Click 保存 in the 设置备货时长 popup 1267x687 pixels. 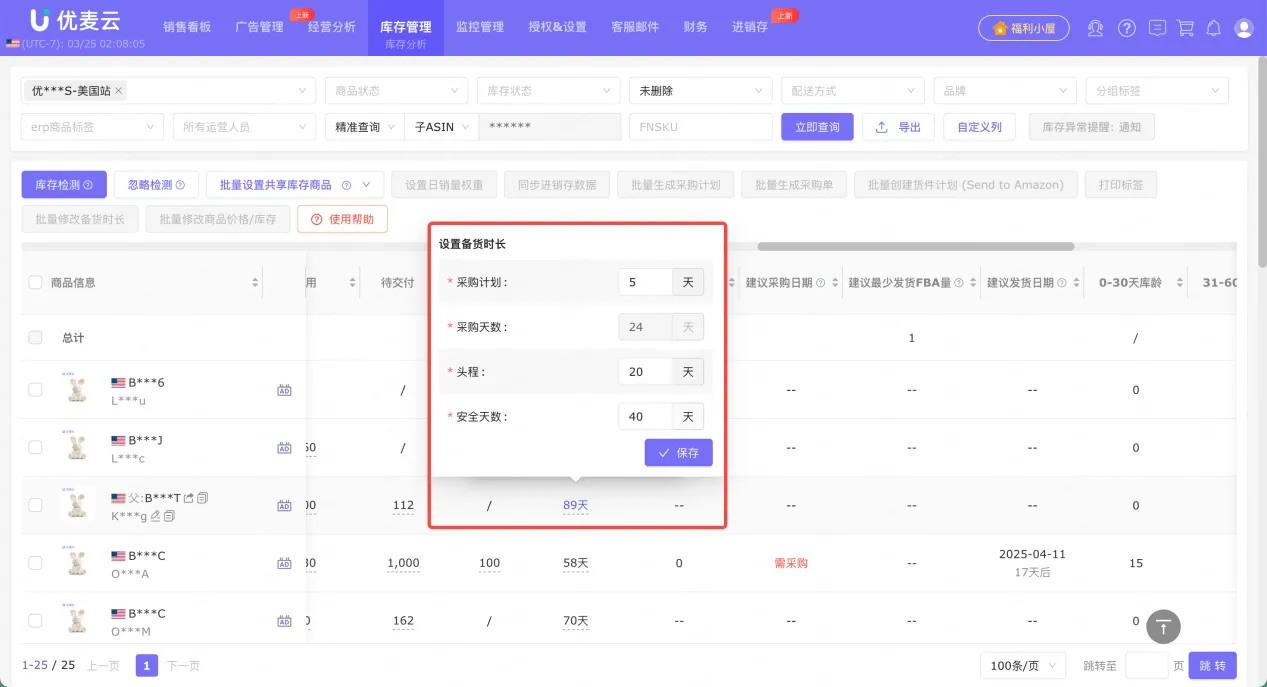pos(679,453)
